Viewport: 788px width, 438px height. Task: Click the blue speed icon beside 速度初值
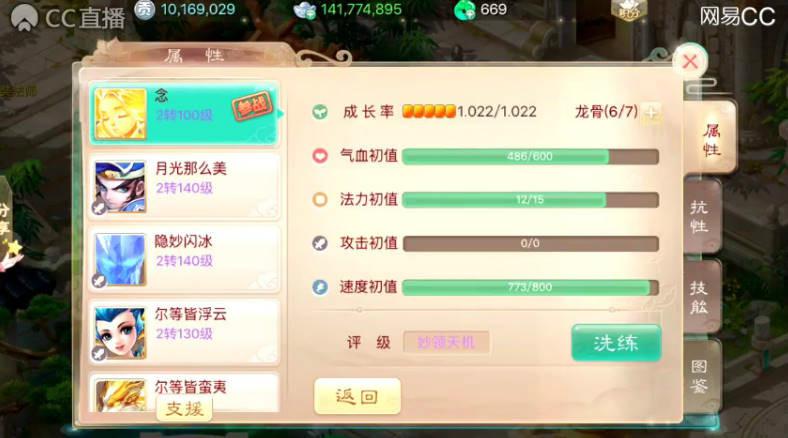pos(320,287)
